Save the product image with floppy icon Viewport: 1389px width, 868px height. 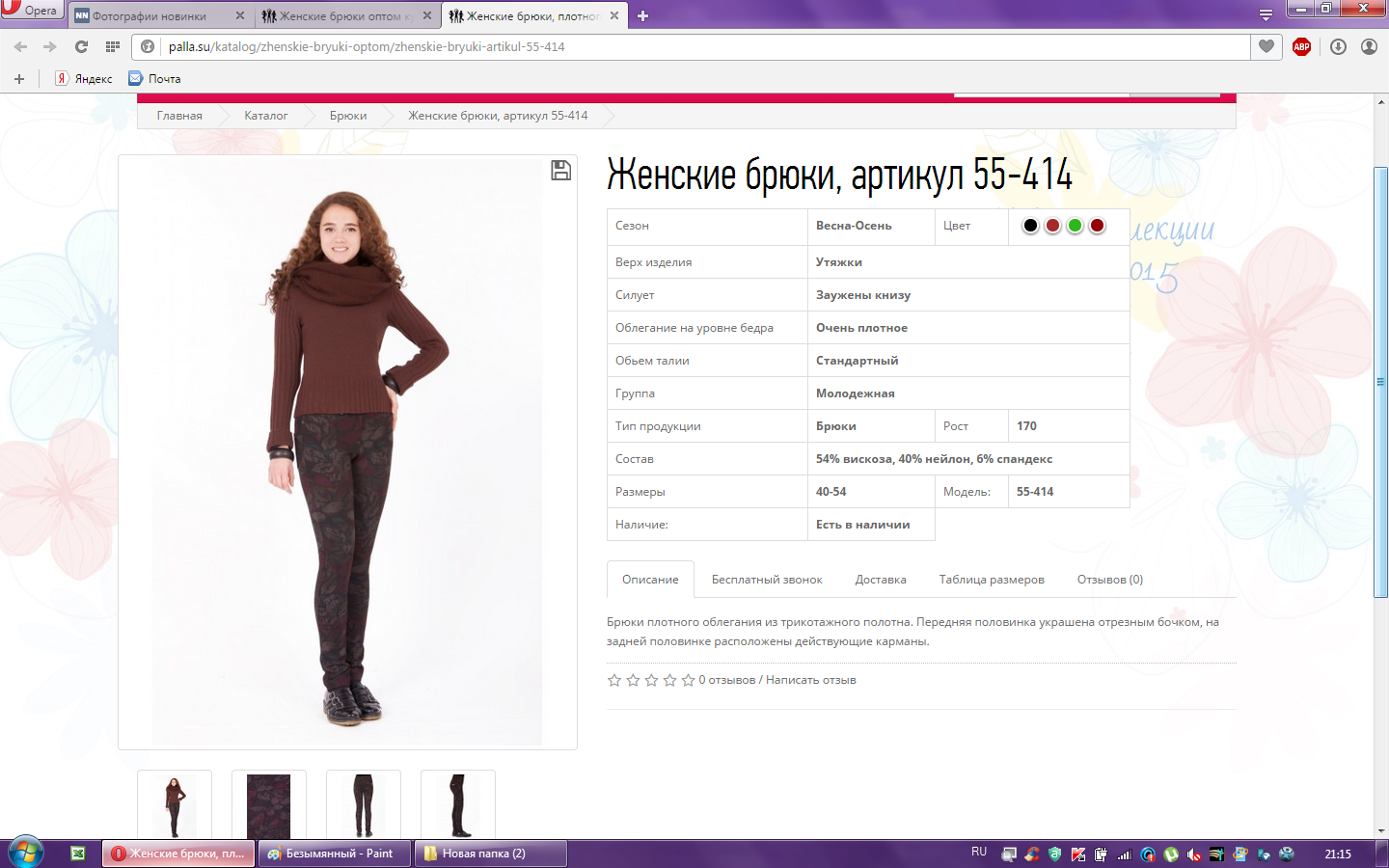560,171
